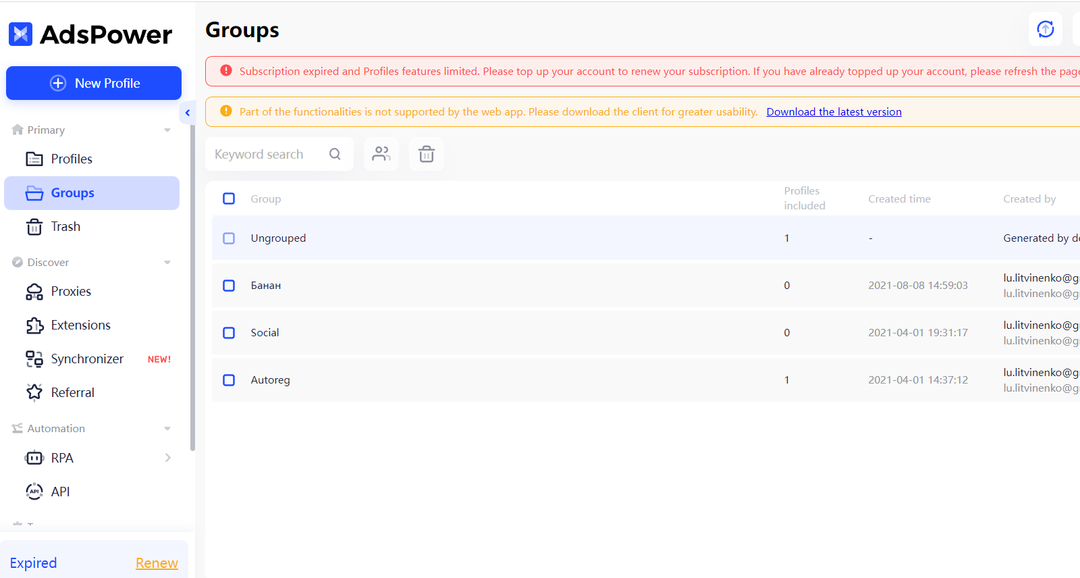Click in the Keyword search field
This screenshot has height=578, width=1080.
click(x=269, y=154)
